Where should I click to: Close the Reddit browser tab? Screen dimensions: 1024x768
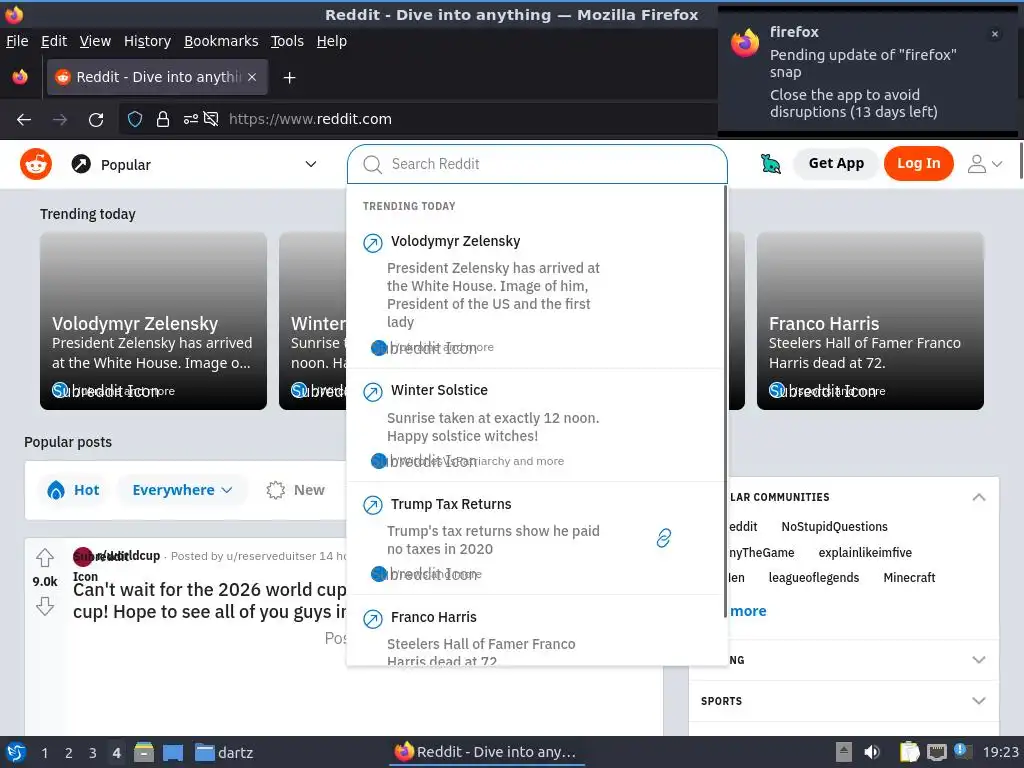[252, 77]
